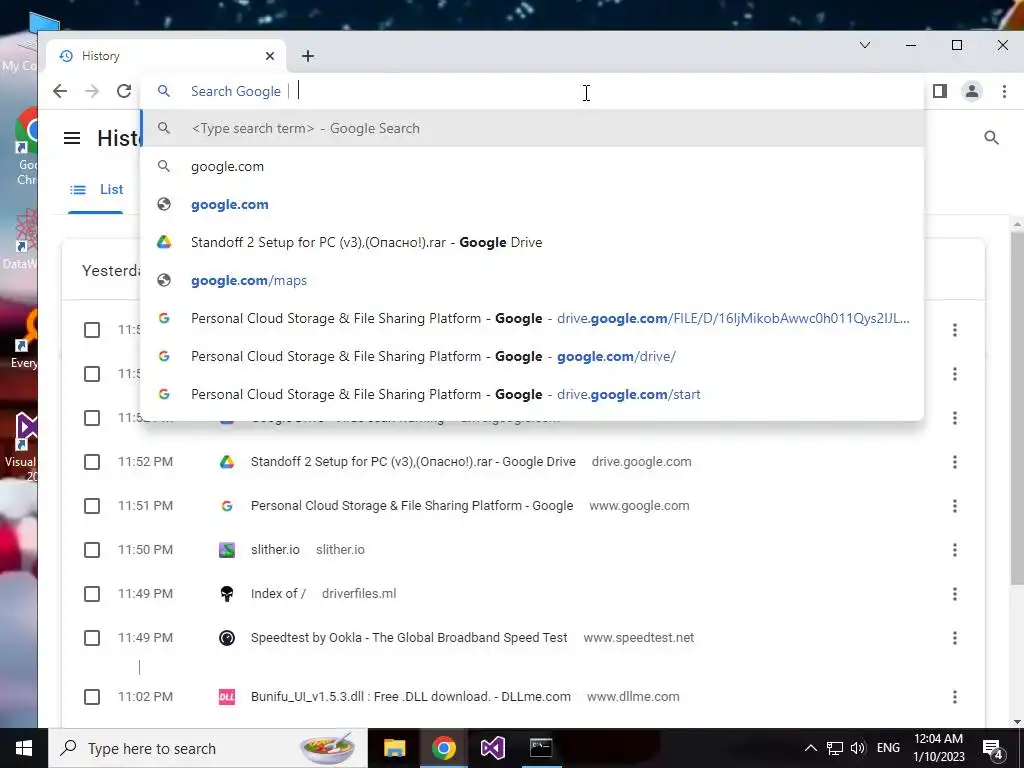
Task: Open more actions for Bunifu_UI entry
Action: (955, 697)
